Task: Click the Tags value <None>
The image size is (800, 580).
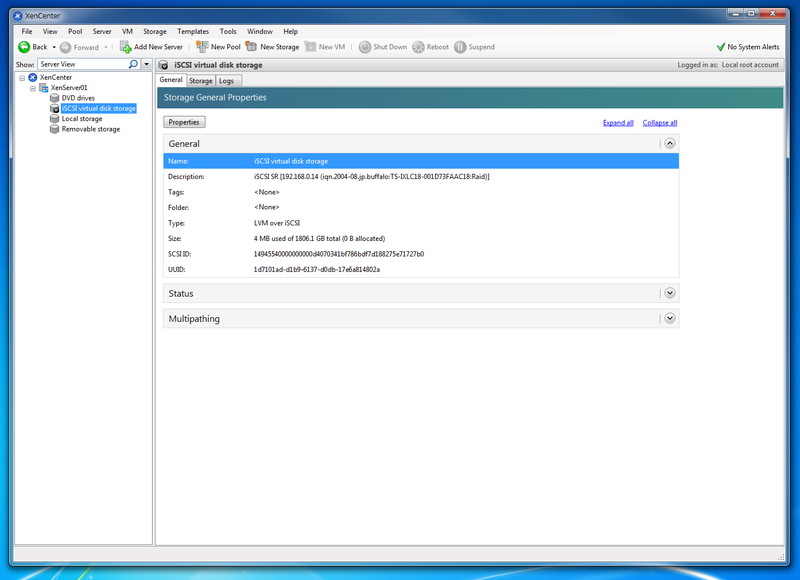Action: [267, 192]
